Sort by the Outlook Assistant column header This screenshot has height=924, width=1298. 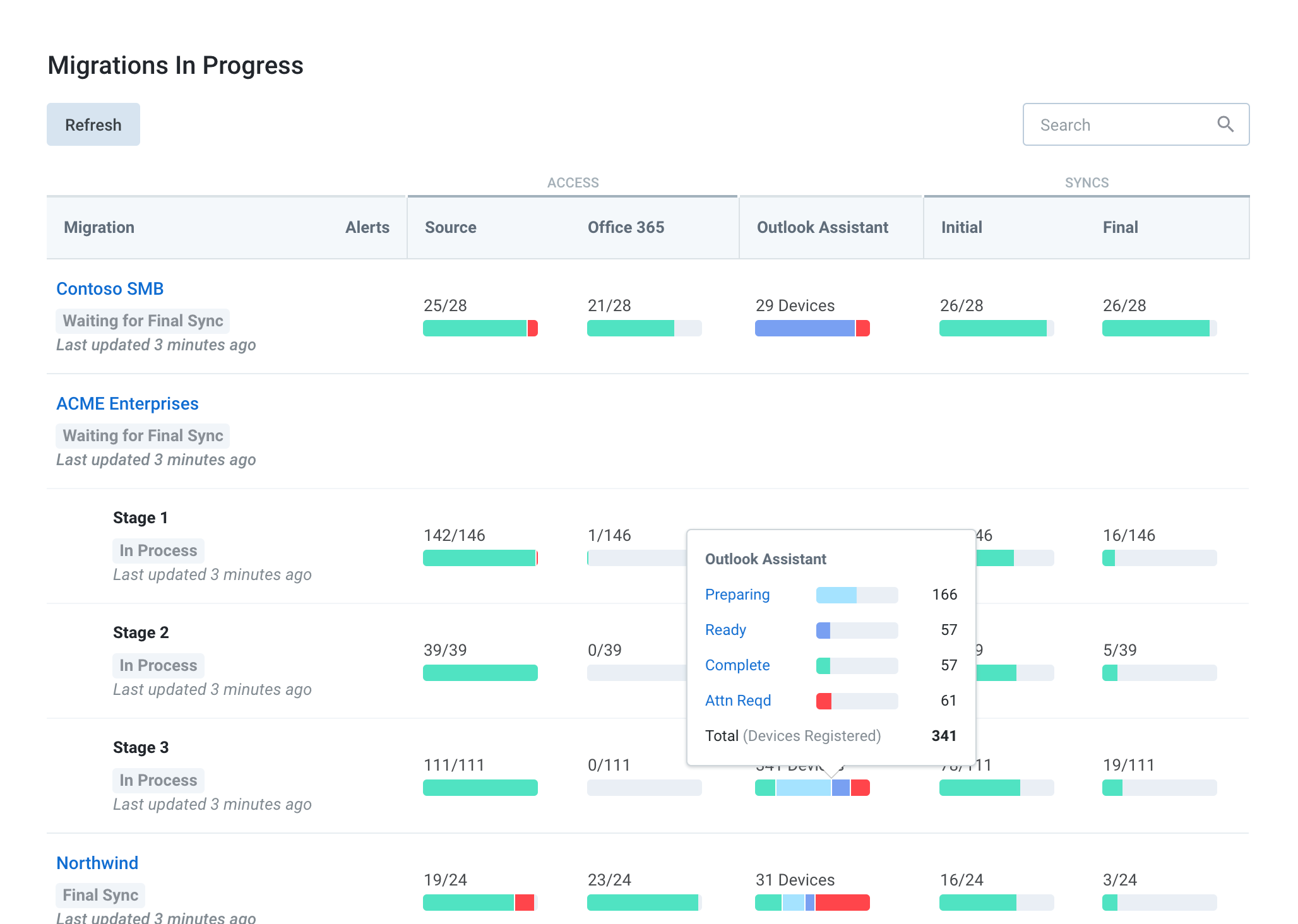click(x=823, y=227)
